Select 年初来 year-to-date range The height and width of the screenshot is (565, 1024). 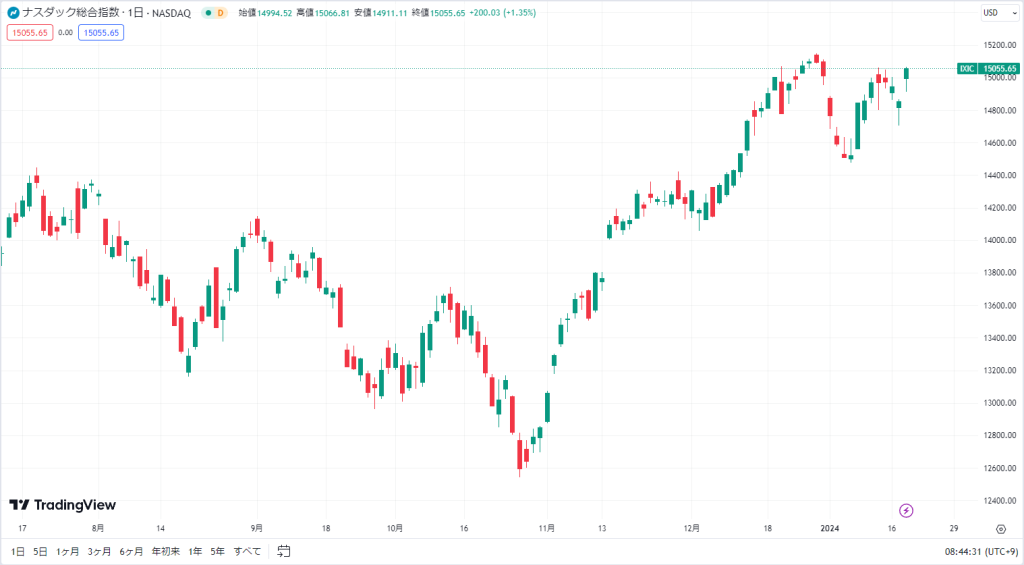(x=166, y=551)
